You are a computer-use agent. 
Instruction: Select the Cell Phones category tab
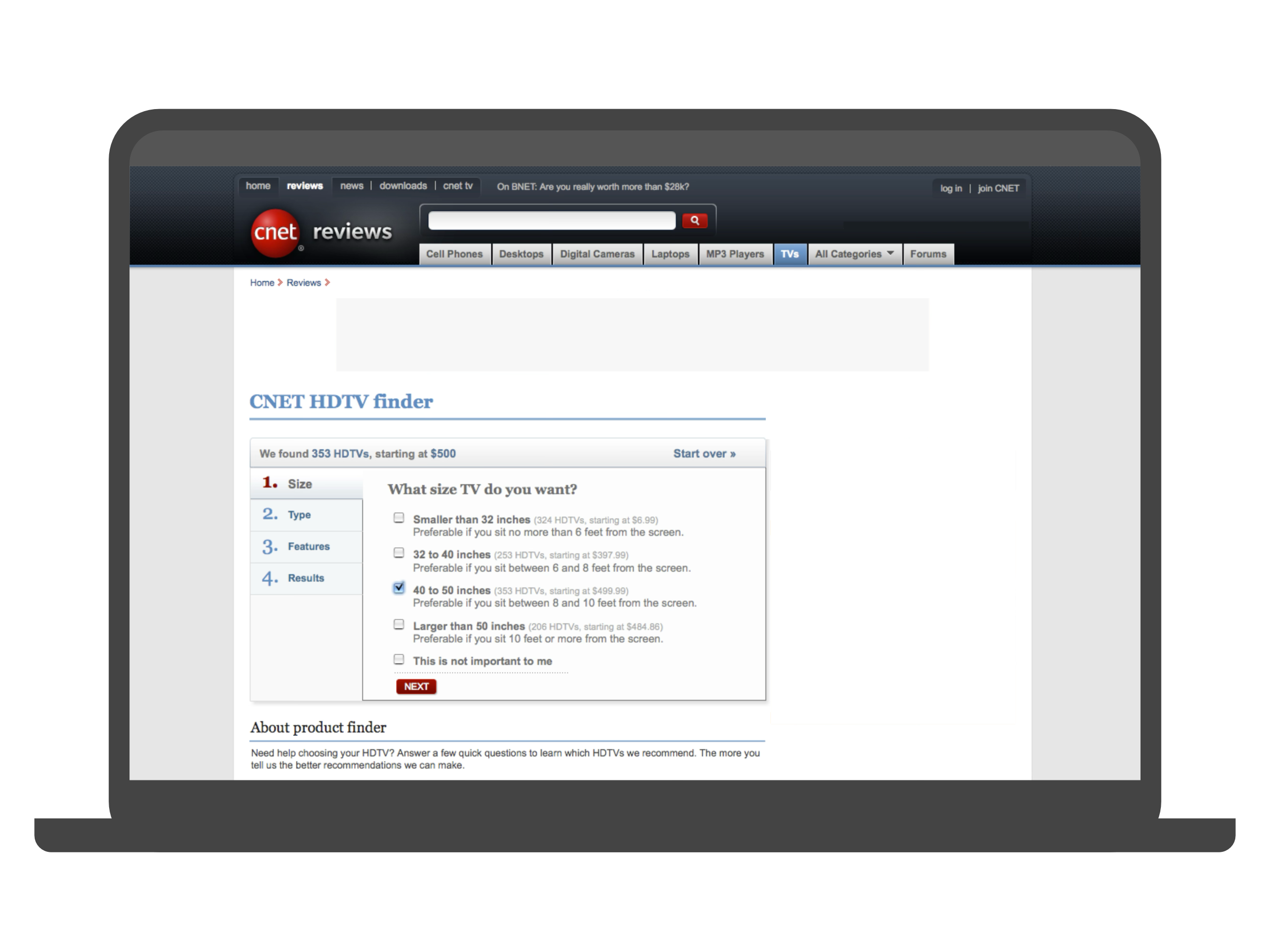tap(454, 254)
